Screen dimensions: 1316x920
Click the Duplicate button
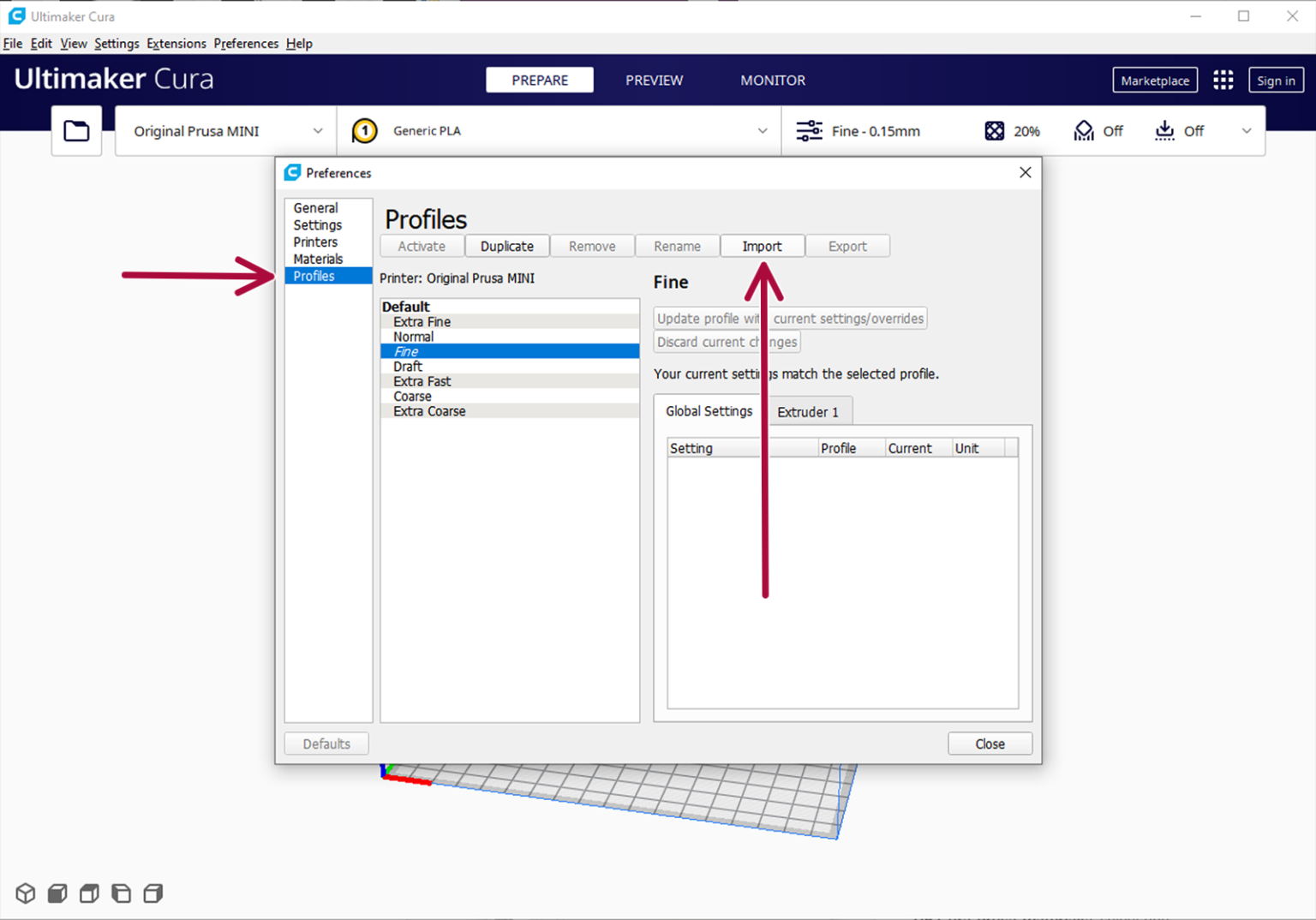(x=506, y=246)
